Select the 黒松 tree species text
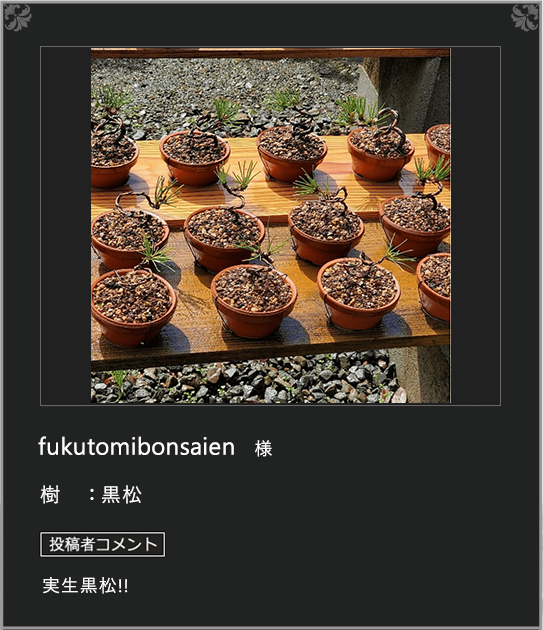Screen dimensions: 543x630 click(x=121, y=495)
